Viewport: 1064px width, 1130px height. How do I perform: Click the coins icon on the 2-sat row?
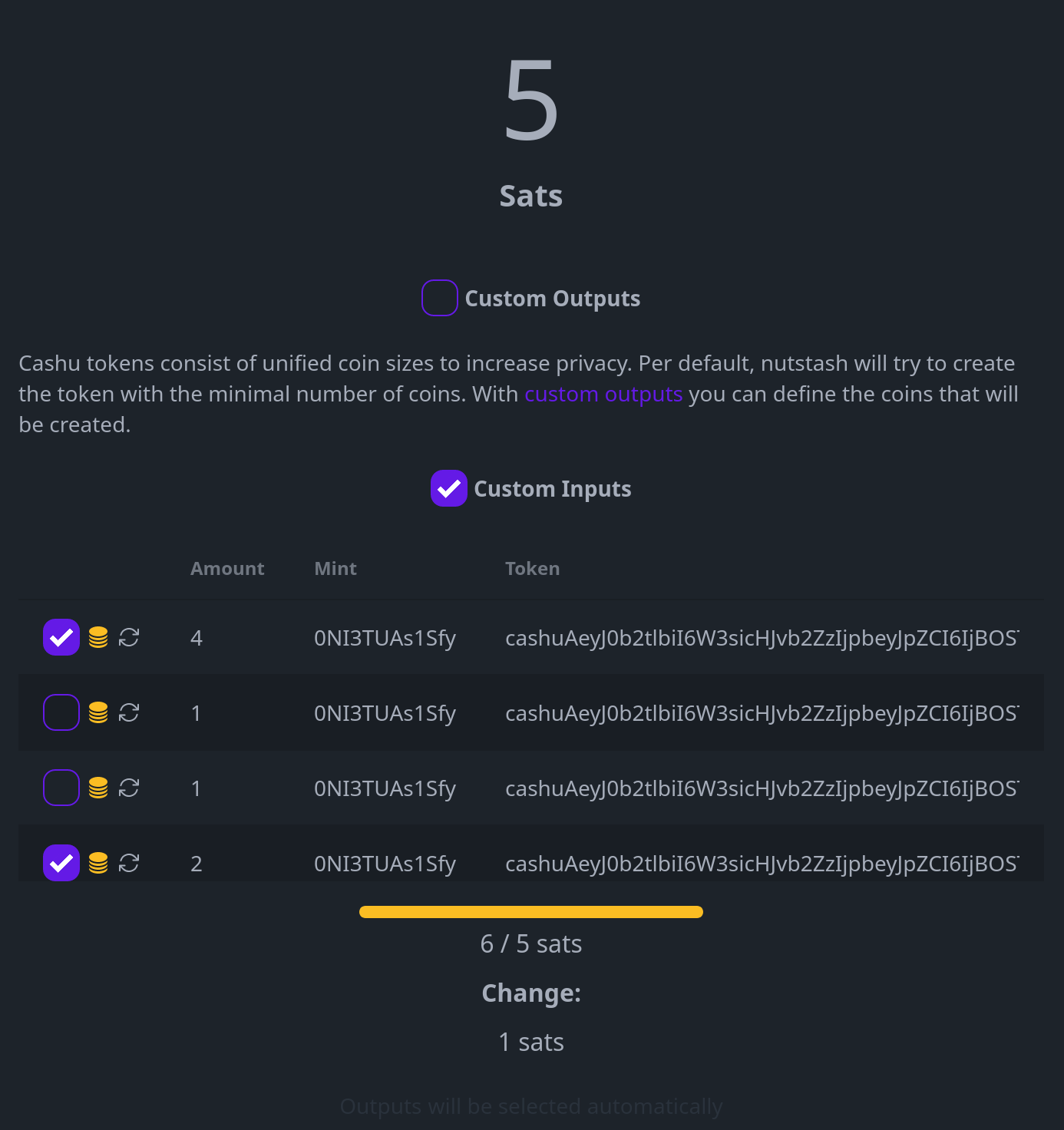(98, 863)
